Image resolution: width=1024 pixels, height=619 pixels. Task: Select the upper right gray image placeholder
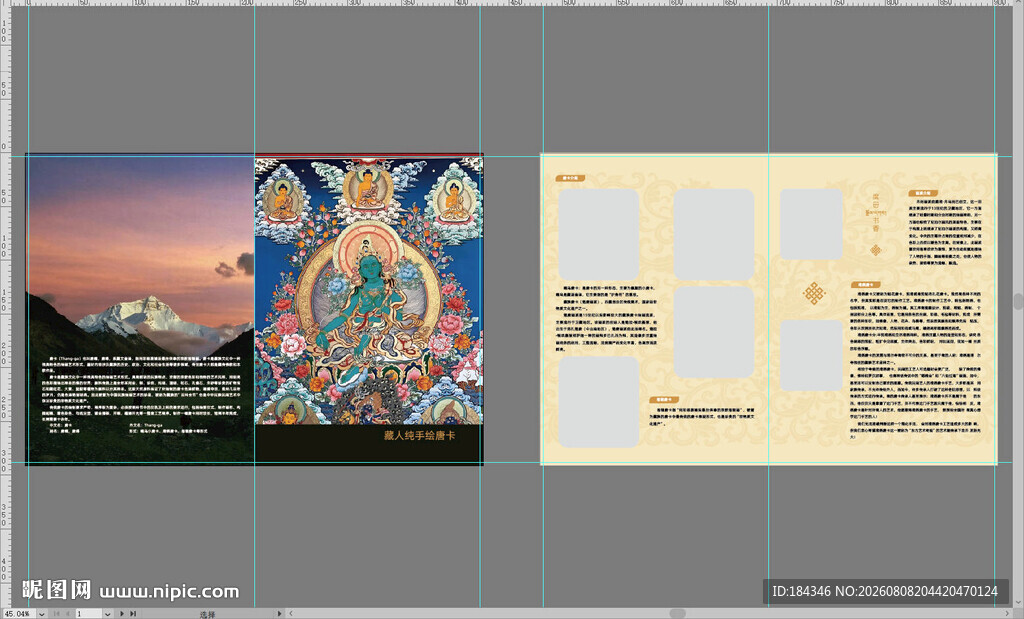pos(811,224)
